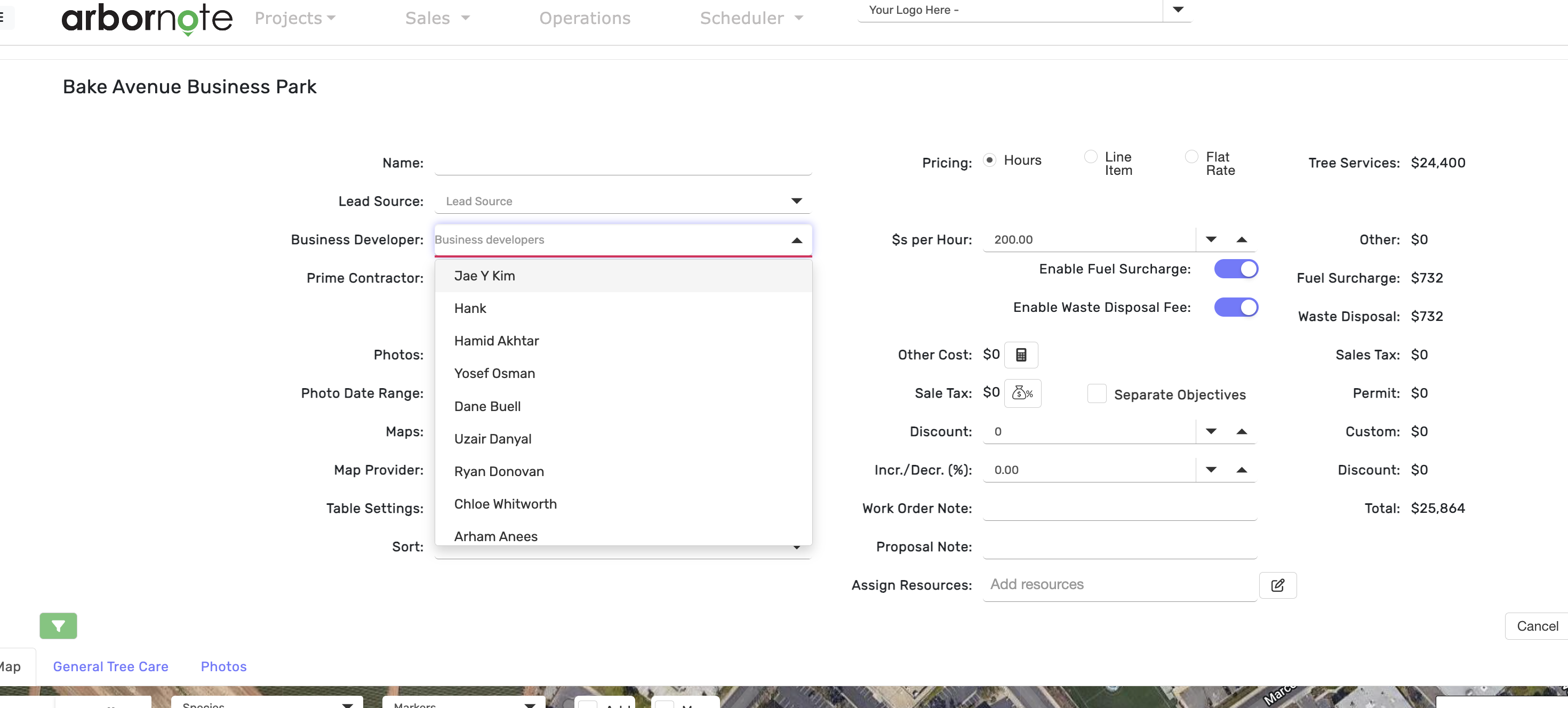Expand the Sort dropdown arrow

[796, 548]
